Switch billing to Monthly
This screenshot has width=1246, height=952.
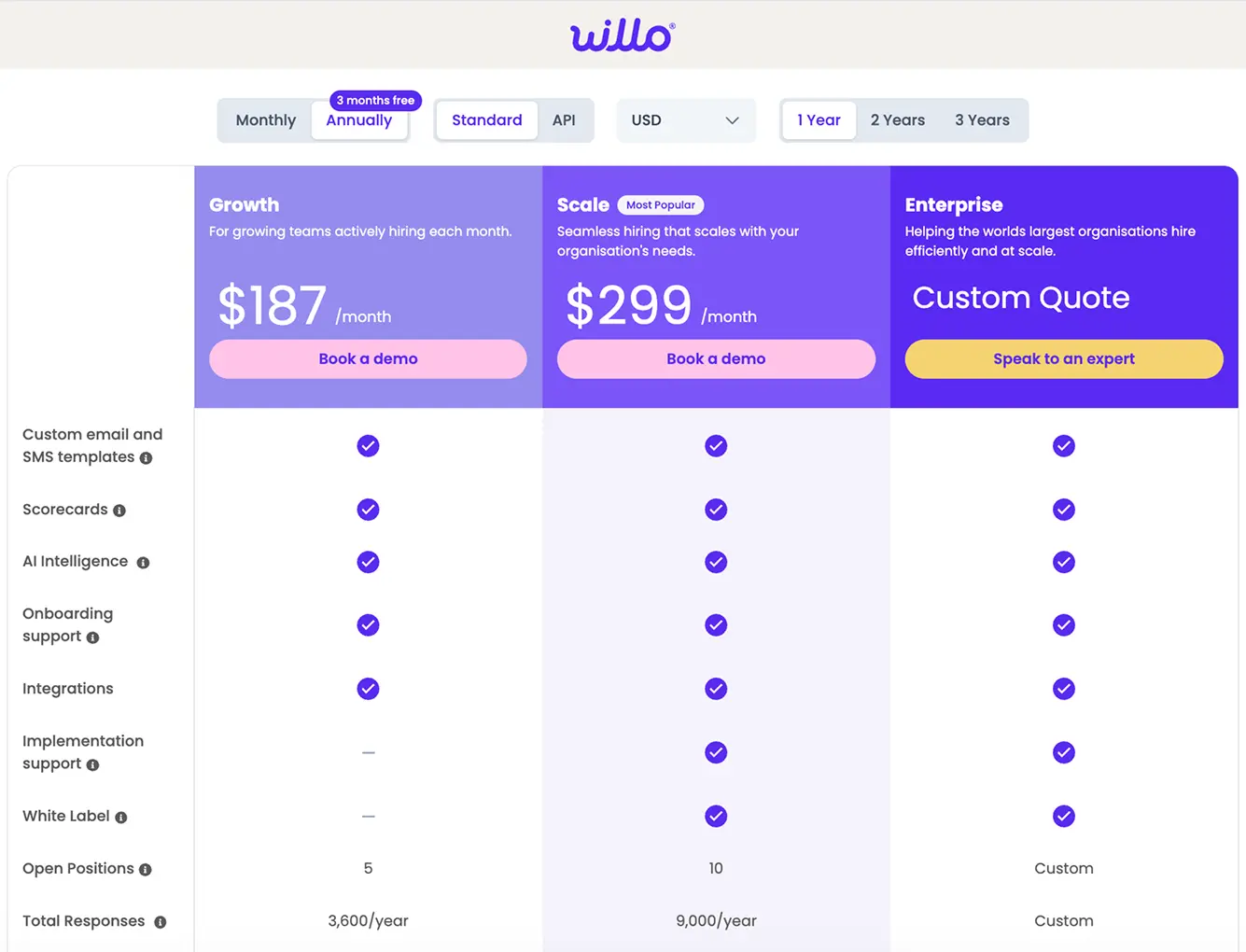265,119
